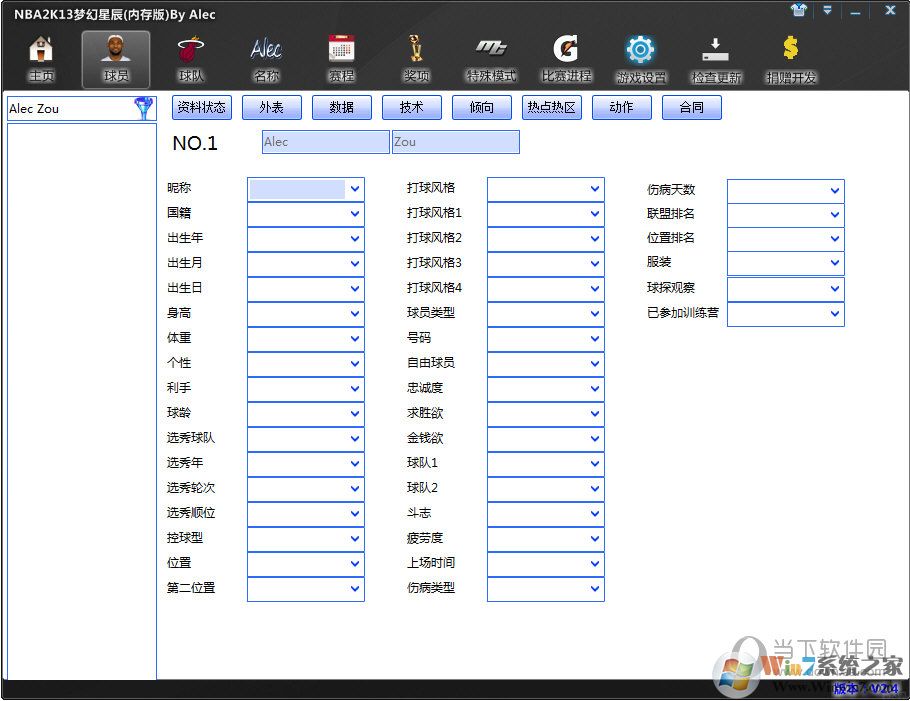Switch to the 外表 (Appearance) tab

point(272,107)
